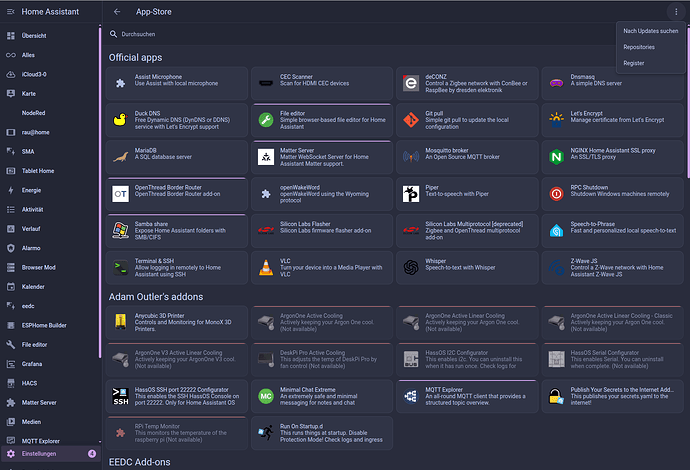Click the Let's Encrypt app icon
The width and height of the screenshot is (690, 470).
click(556, 120)
